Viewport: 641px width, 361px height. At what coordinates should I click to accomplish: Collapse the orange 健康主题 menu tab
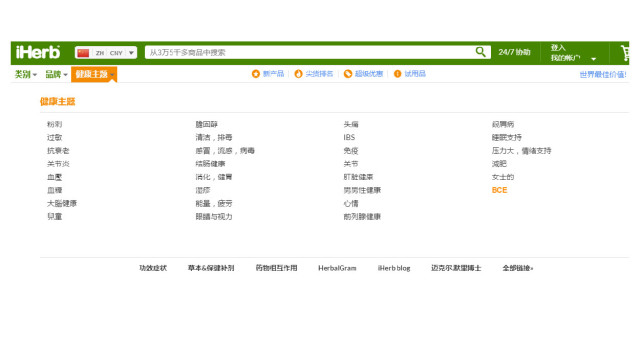click(94, 74)
